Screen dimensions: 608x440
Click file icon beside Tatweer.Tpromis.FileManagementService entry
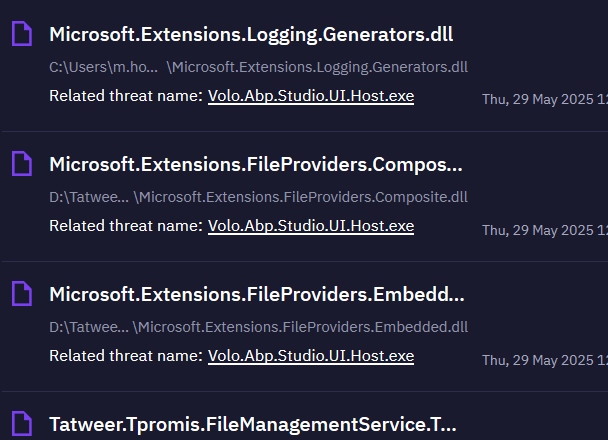coord(21,424)
